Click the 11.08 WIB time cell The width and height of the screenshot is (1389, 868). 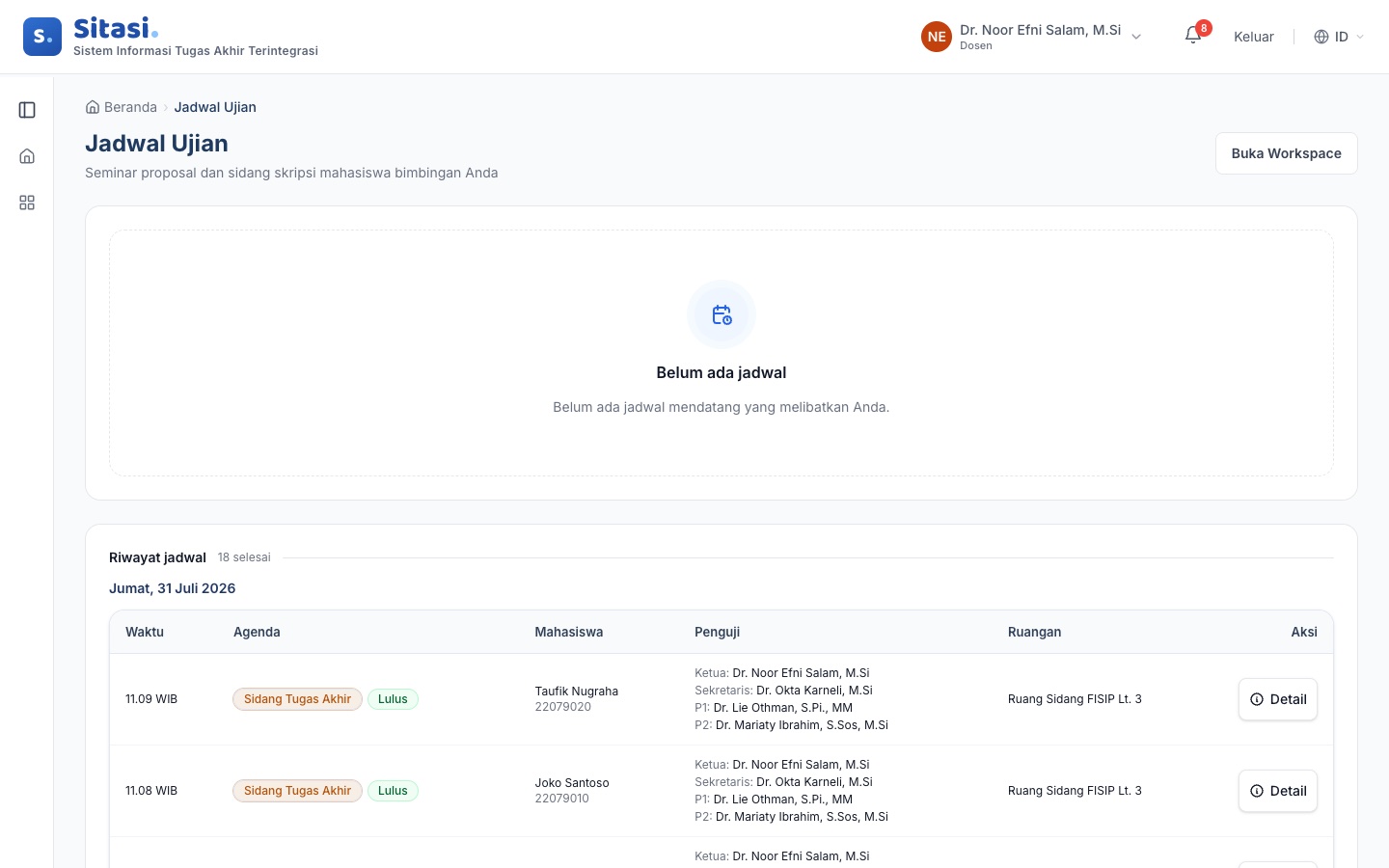coord(151,791)
